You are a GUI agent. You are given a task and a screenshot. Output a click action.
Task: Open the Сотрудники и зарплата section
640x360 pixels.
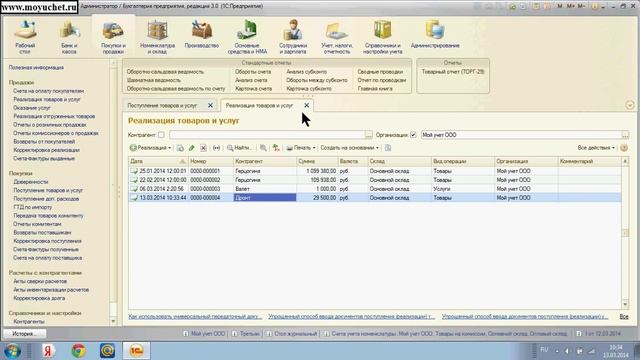pyautogui.click(x=293, y=37)
